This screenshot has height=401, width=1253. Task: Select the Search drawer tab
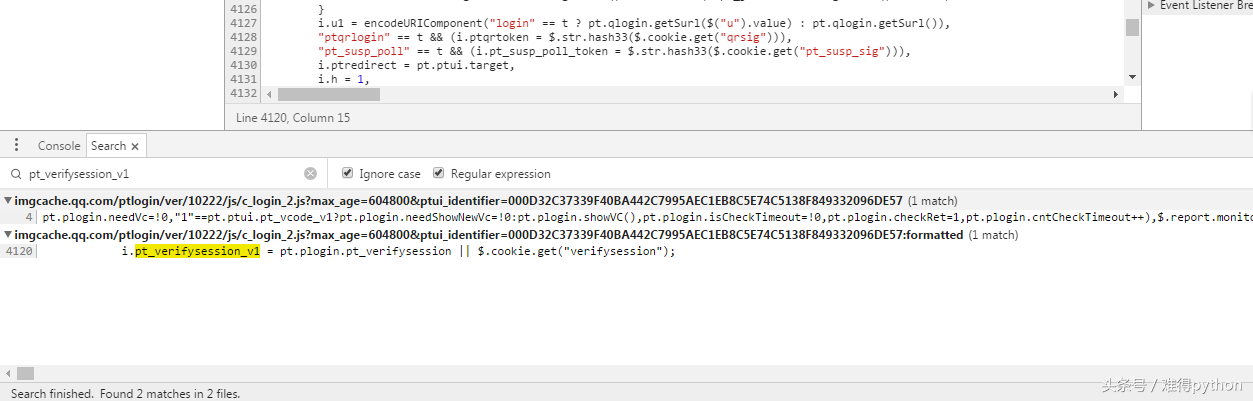click(x=108, y=146)
